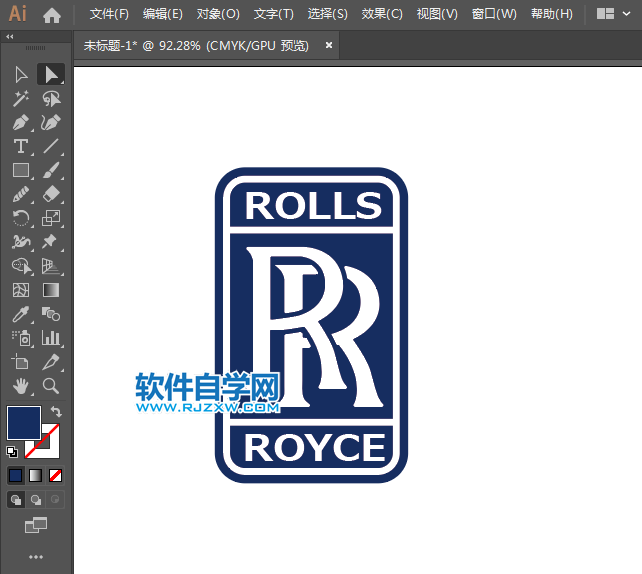Close the 未标题-1 document tab
642x574 pixels.
[329, 45]
